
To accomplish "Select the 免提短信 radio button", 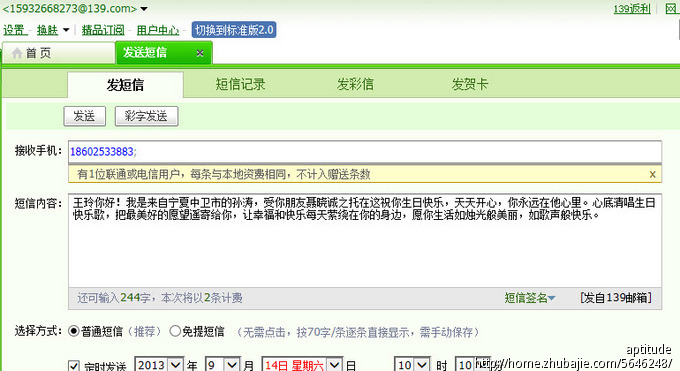I will [175, 332].
